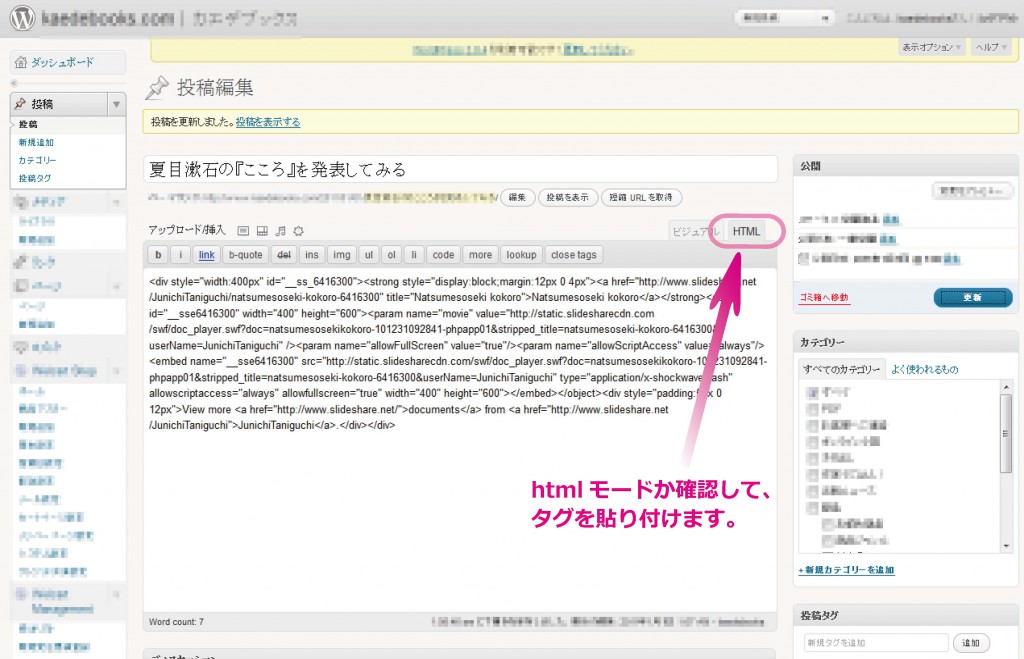Click the link quicktag button

coord(206,255)
